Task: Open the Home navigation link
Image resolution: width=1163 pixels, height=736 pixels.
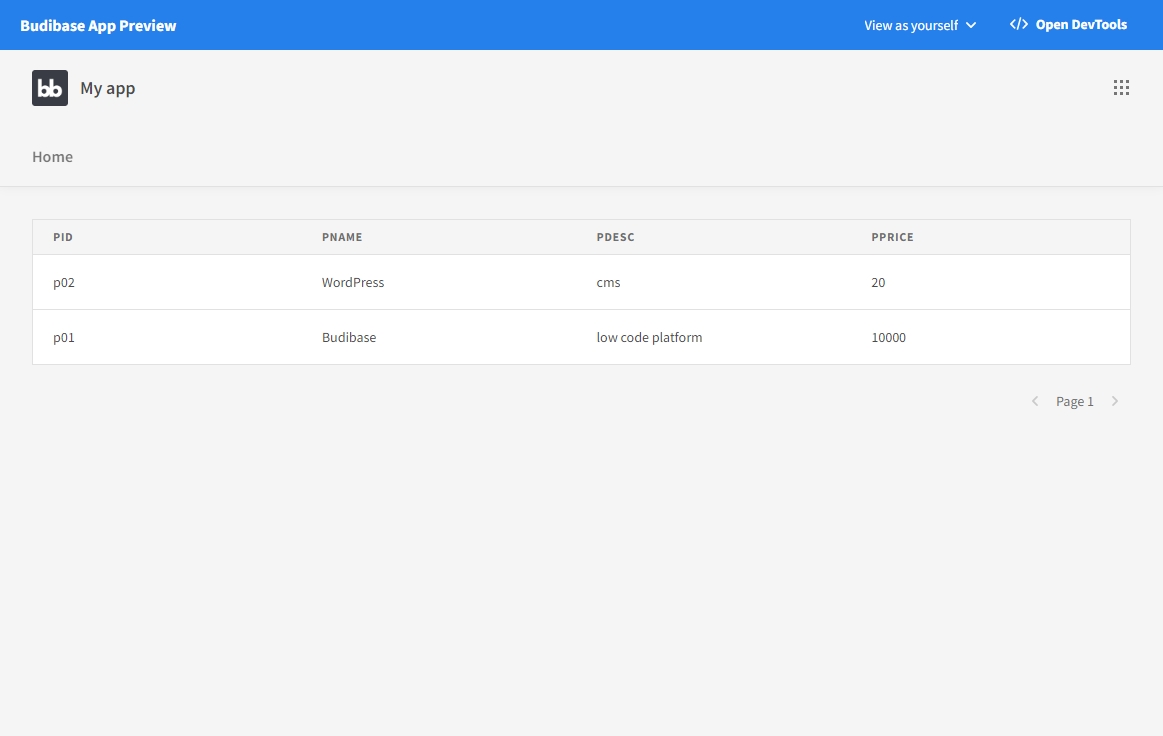Action: tap(52, 157)
